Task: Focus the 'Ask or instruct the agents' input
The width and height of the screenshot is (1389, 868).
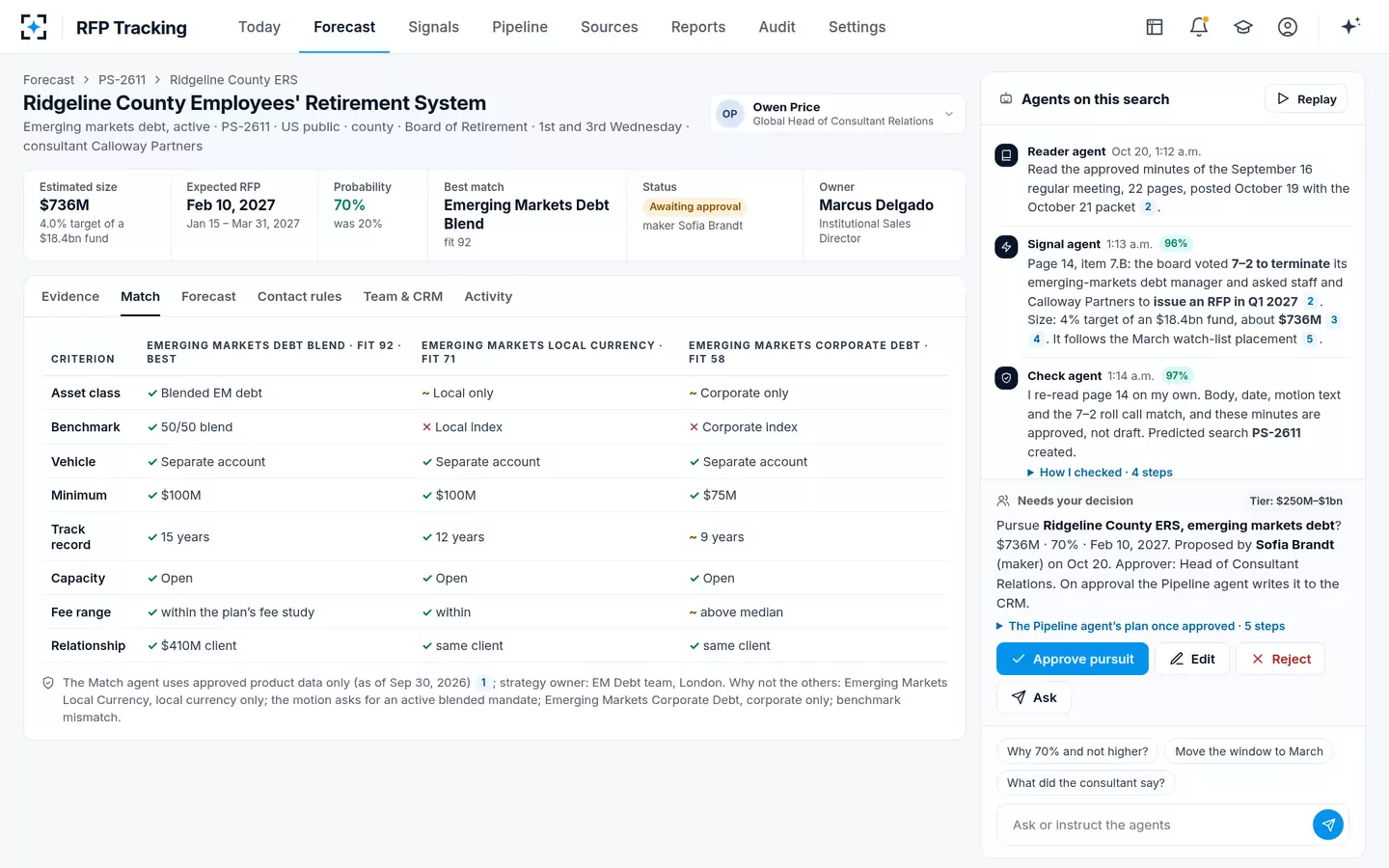Action: (1157, 825)
